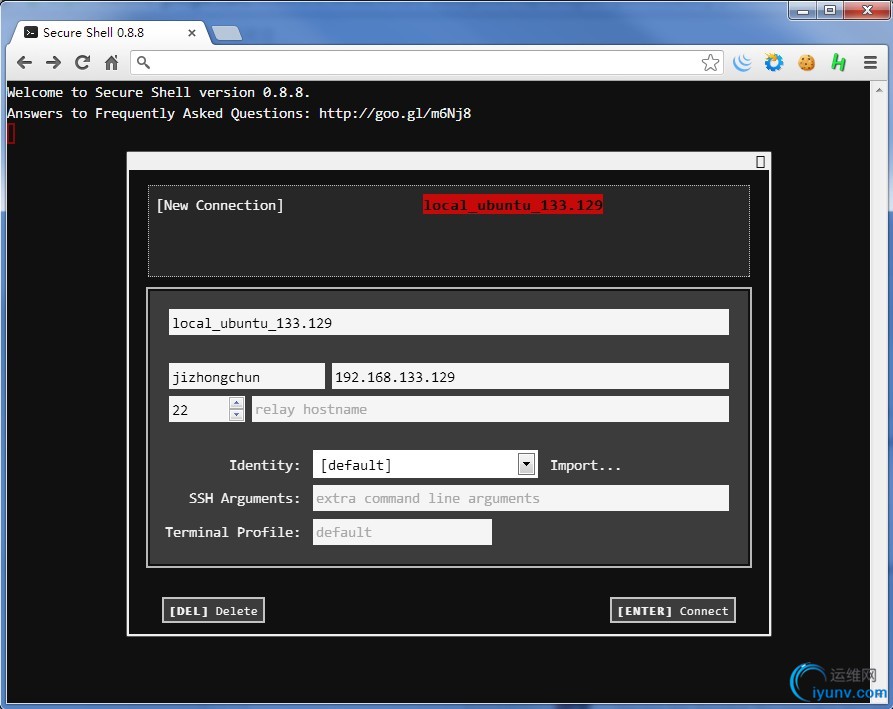Click the Terminal Profile input field

402,532
